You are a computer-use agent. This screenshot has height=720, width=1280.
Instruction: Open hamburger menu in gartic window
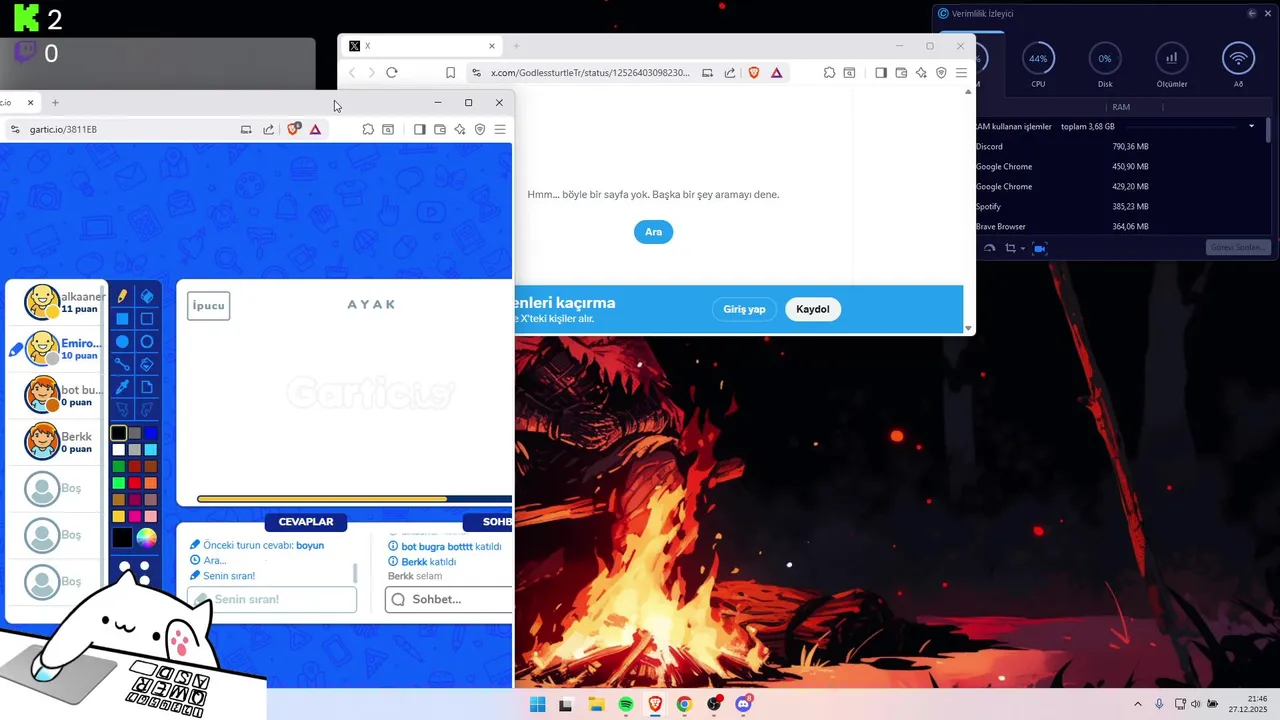(500, 129)
